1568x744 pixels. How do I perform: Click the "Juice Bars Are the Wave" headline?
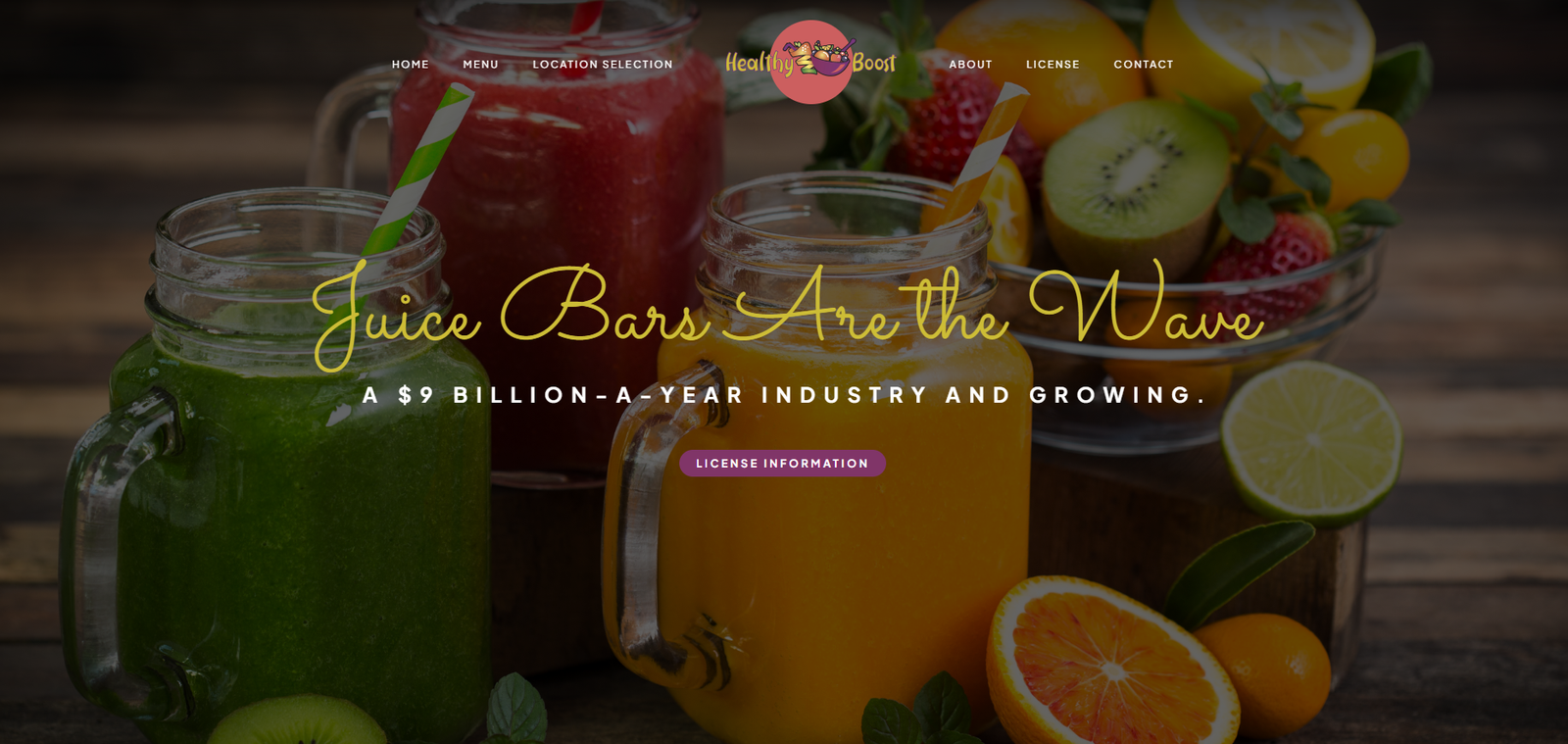(x=787, y=314)
